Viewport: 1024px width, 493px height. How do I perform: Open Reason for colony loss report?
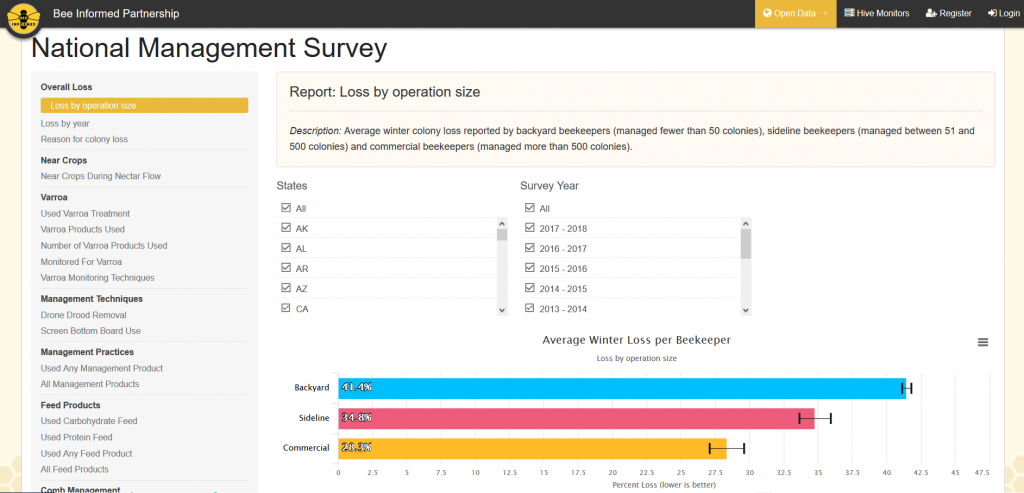tap(84, 139)
